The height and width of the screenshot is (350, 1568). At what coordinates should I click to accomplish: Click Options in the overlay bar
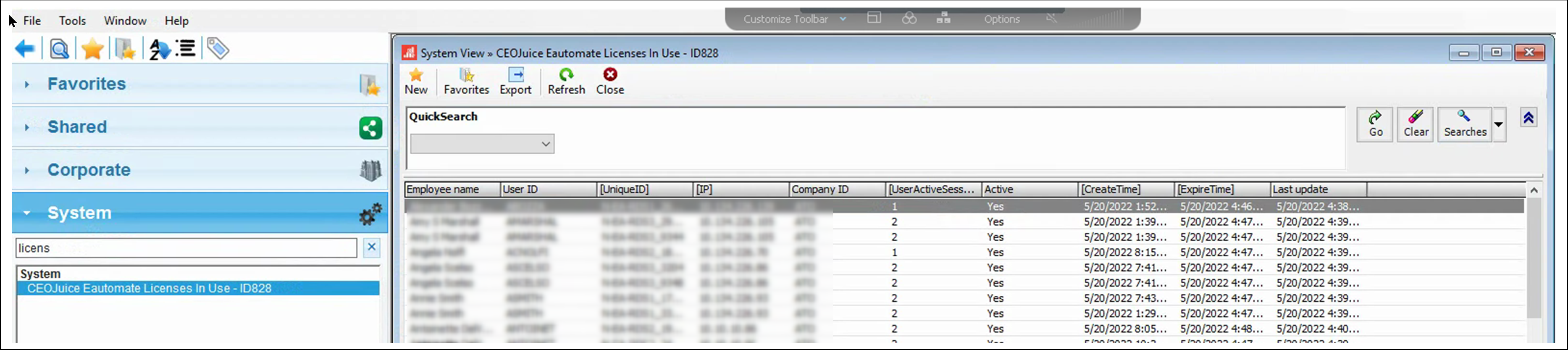(x=1001, y=19)
